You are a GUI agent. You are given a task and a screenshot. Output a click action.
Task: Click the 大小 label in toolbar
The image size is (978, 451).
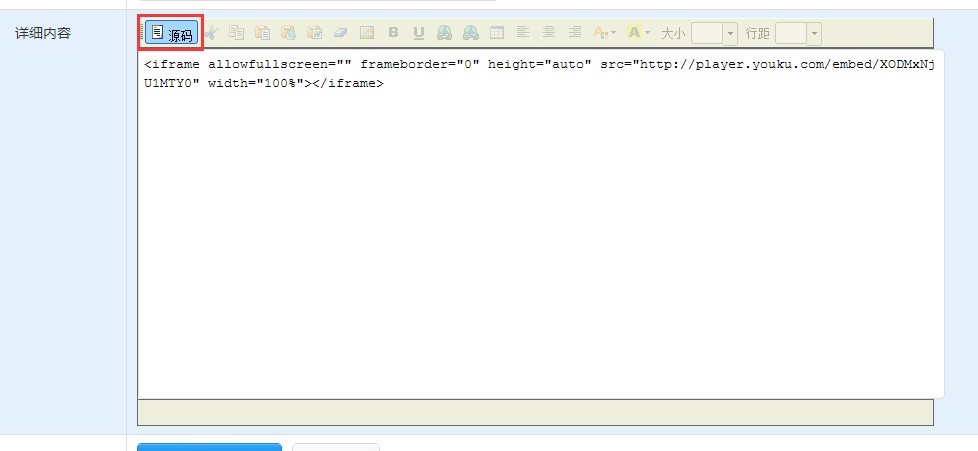point(672,33)
